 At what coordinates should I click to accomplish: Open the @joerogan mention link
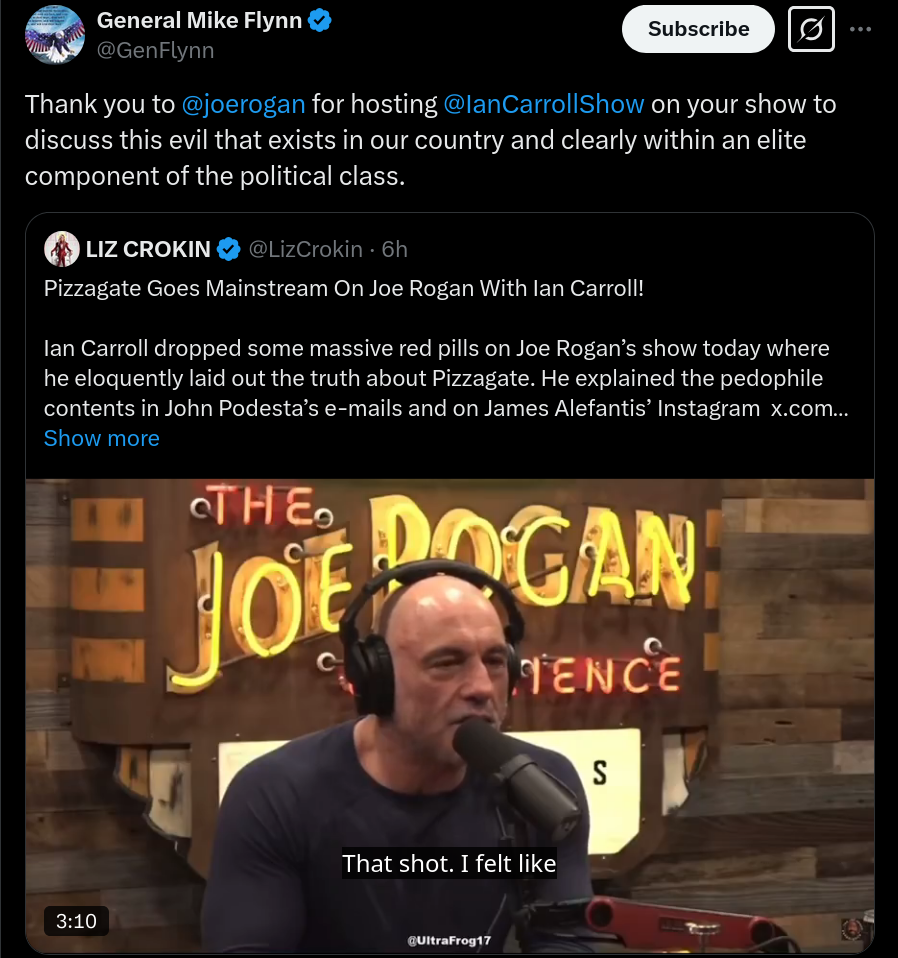point(243,104)
